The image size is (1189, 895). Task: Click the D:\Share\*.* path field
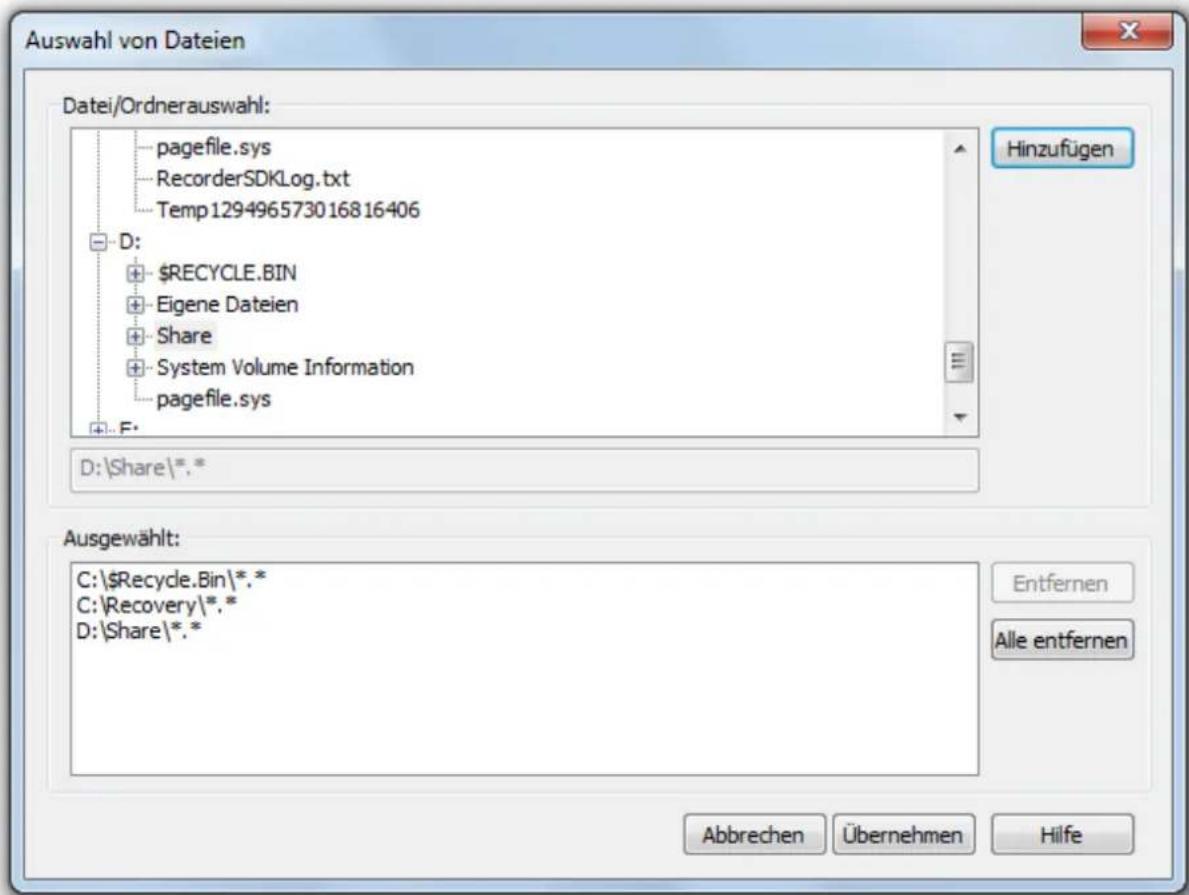coord(524,469)
